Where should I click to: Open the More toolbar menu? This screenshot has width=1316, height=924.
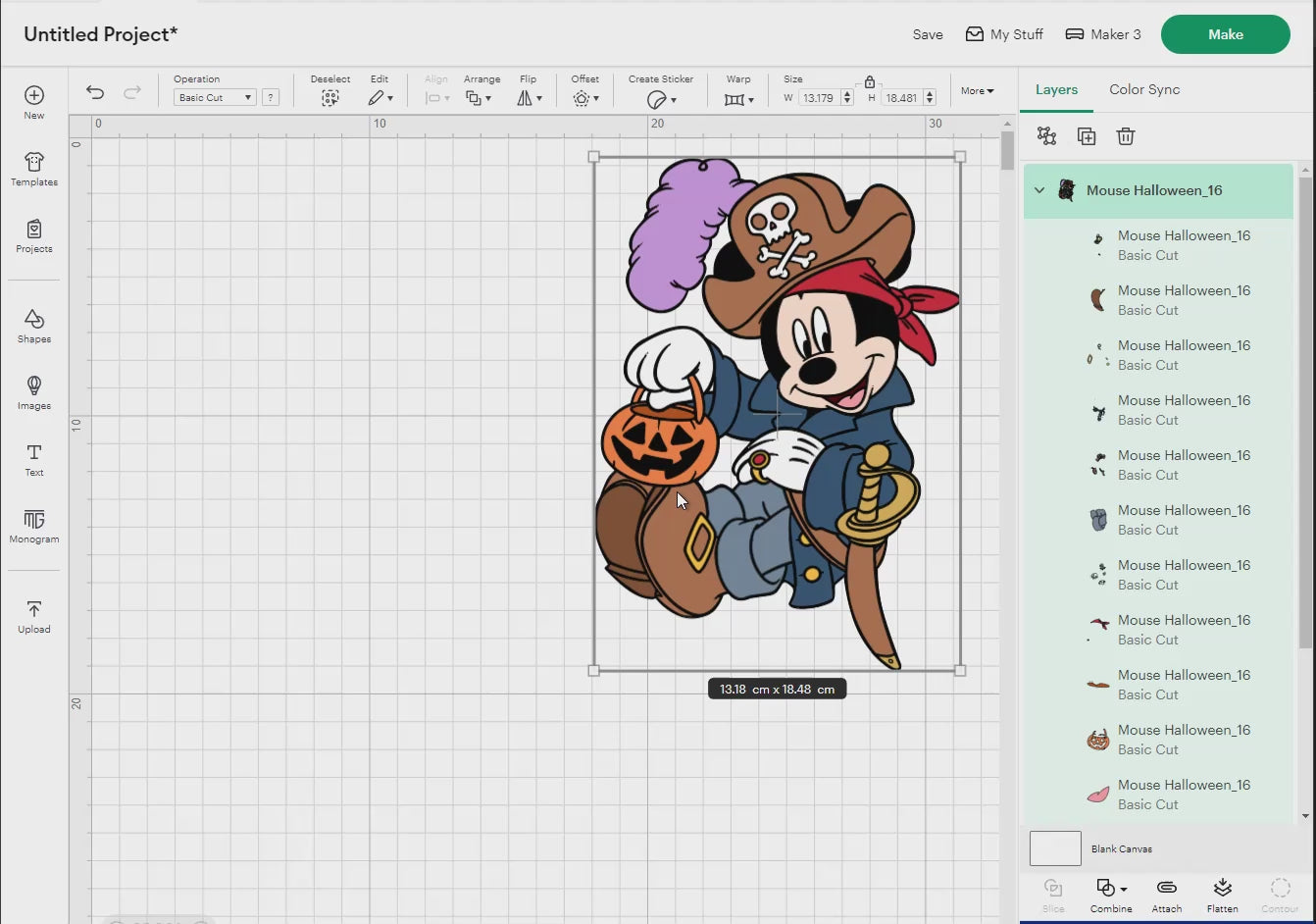(977, 90)
